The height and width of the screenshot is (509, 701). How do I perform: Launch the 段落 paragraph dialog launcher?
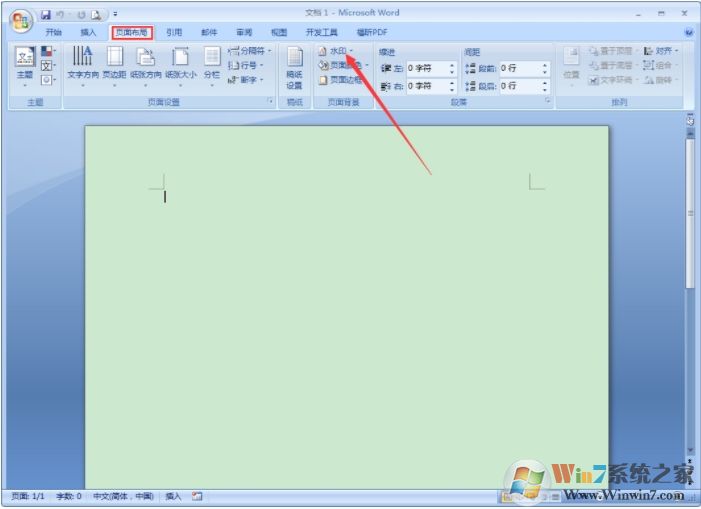(548, 101)
